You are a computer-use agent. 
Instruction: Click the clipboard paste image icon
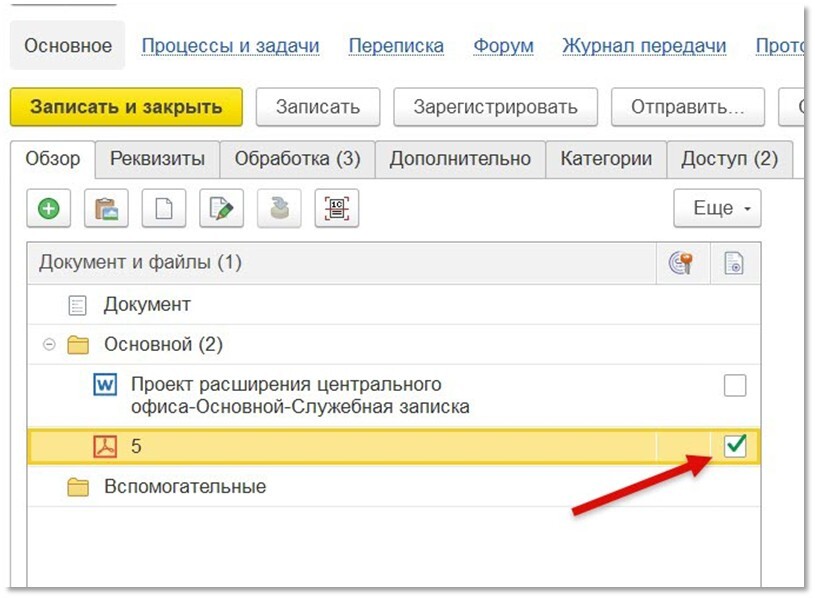(x=105, y=209)
